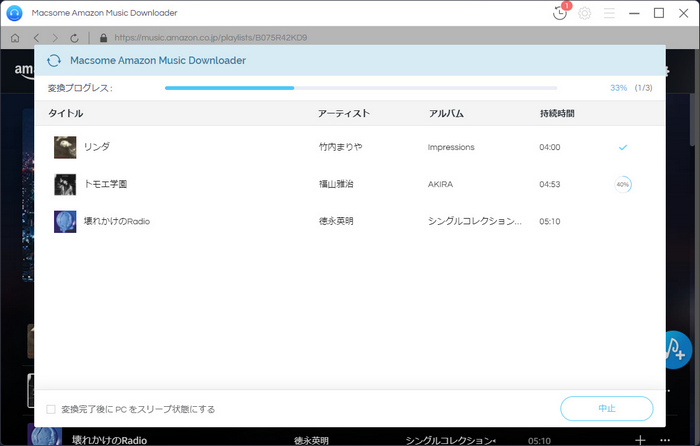Screen dimensions: 700x446
Task: Click duration 04:53
Action: click(x=550, y=184)
